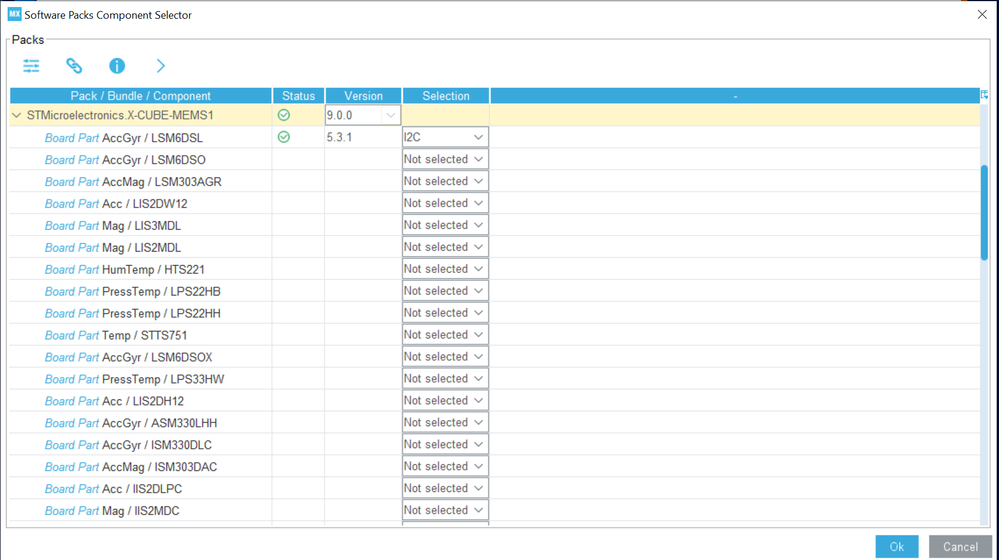The width and height of the screenshot is (999, 560).
Task: Open selection dropdown for AccGyr / LSM6DSO
Action: (x=445, y=159)
